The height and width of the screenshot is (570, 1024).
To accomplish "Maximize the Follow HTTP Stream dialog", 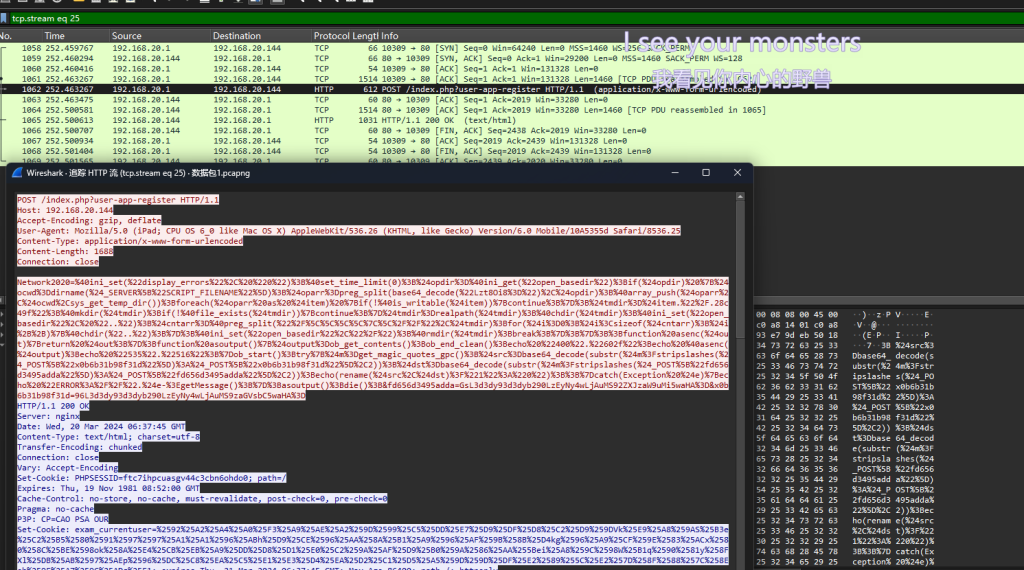I will [705, 172].
